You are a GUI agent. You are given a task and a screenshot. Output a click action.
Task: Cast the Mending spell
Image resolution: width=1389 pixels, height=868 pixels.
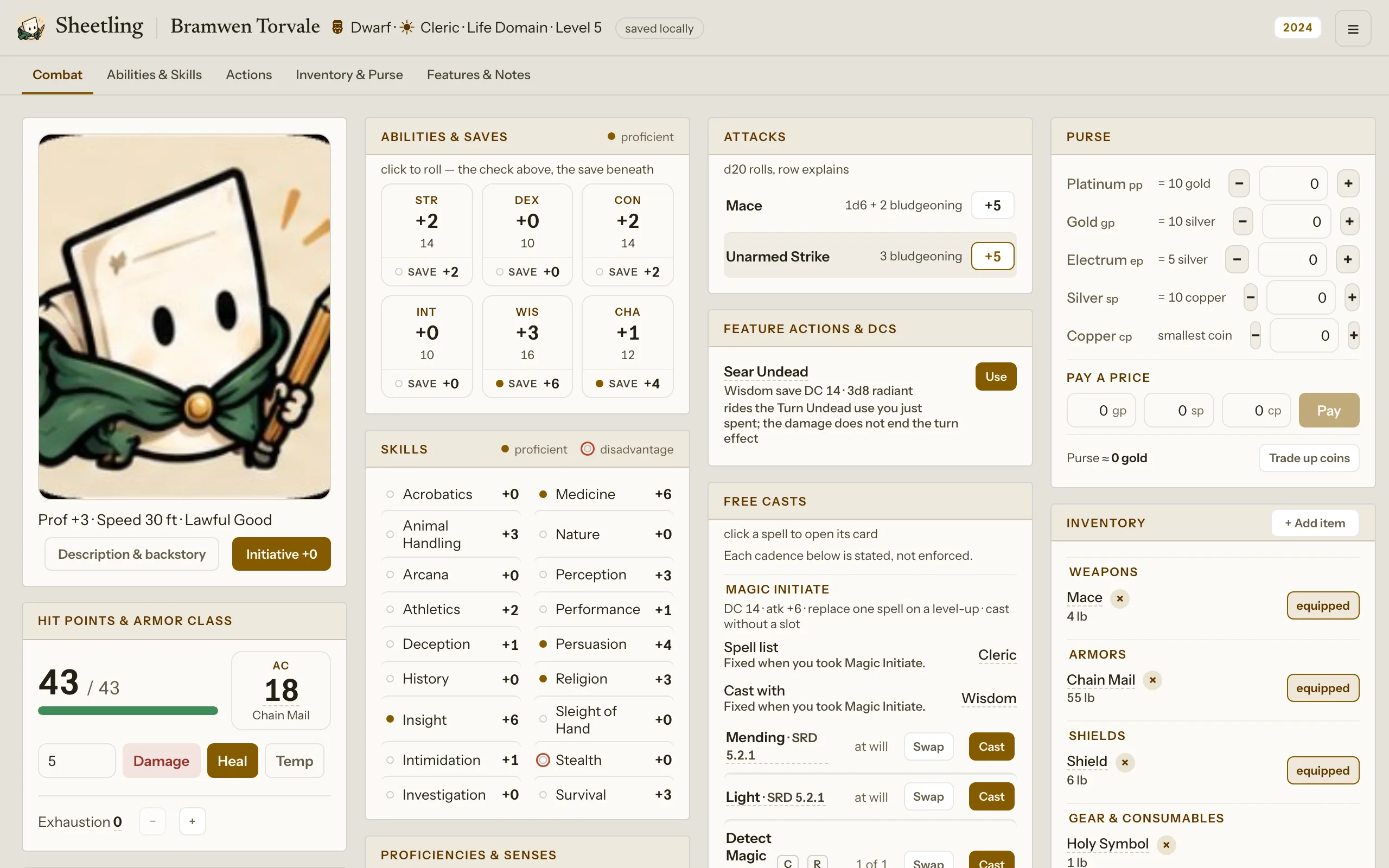pyautogui.click(x=991, y=746)
